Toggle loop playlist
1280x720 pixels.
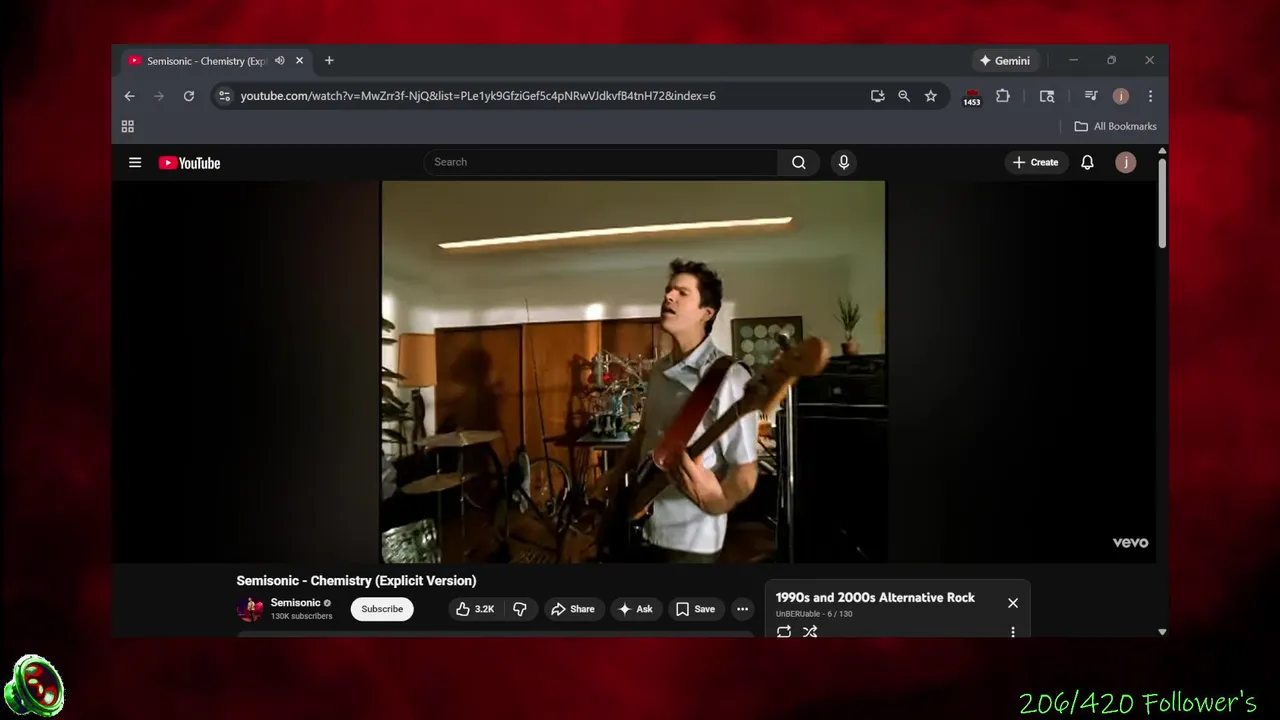coord(784,632)
